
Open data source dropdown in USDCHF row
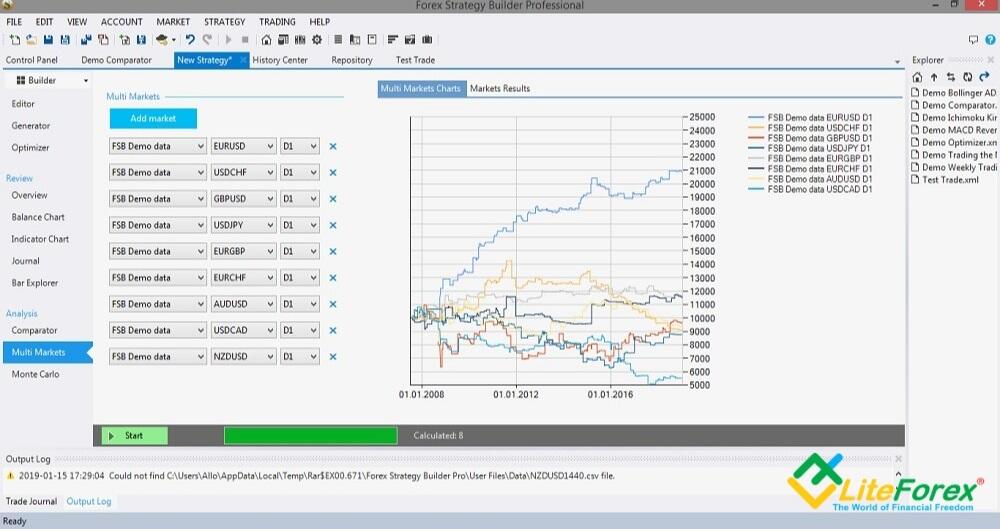(x=158, y=172)
